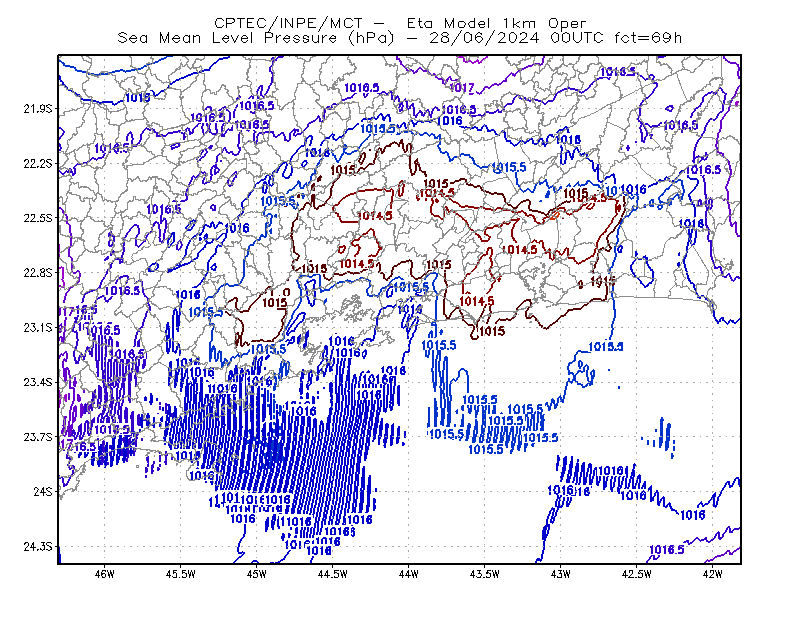Viewport: 800px width, 618px height.
Task: Click the 23.7S latitude axis label
Action: pyautogui.click(x=37, y=437)
